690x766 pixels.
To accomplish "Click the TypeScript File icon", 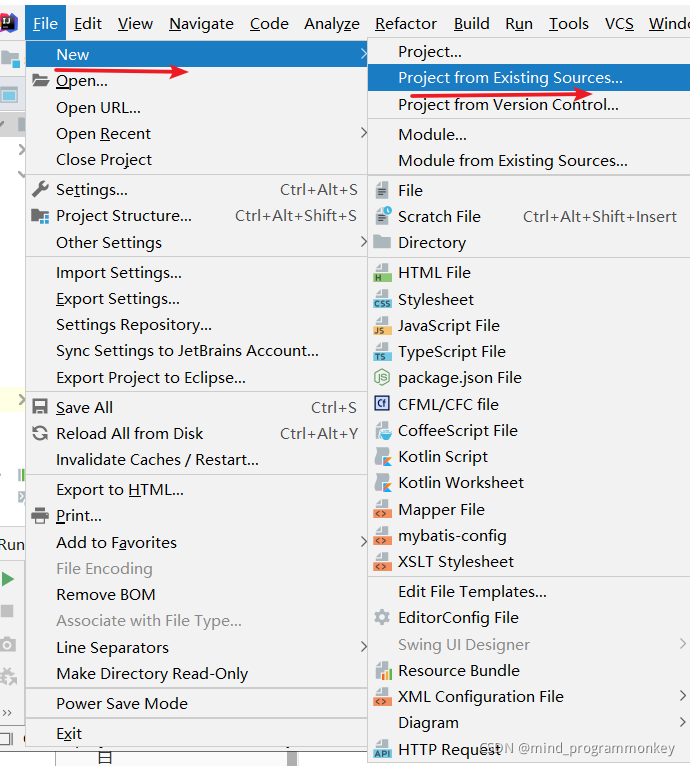I will coord(382,352).
